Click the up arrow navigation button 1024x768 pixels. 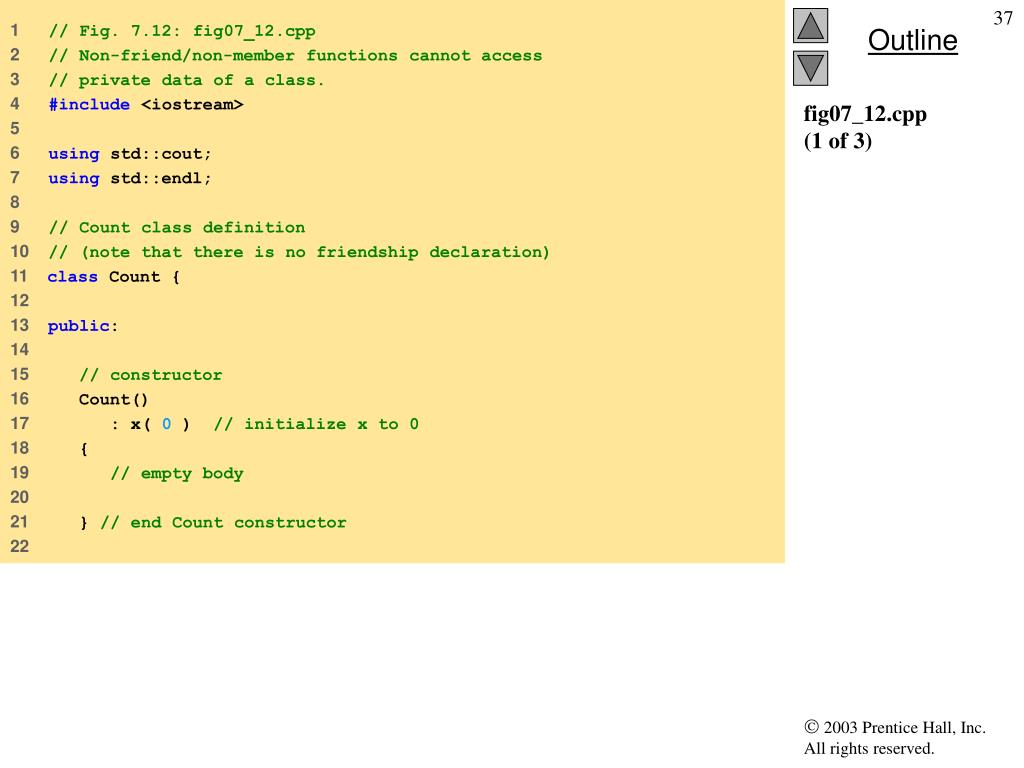[810, 25]
